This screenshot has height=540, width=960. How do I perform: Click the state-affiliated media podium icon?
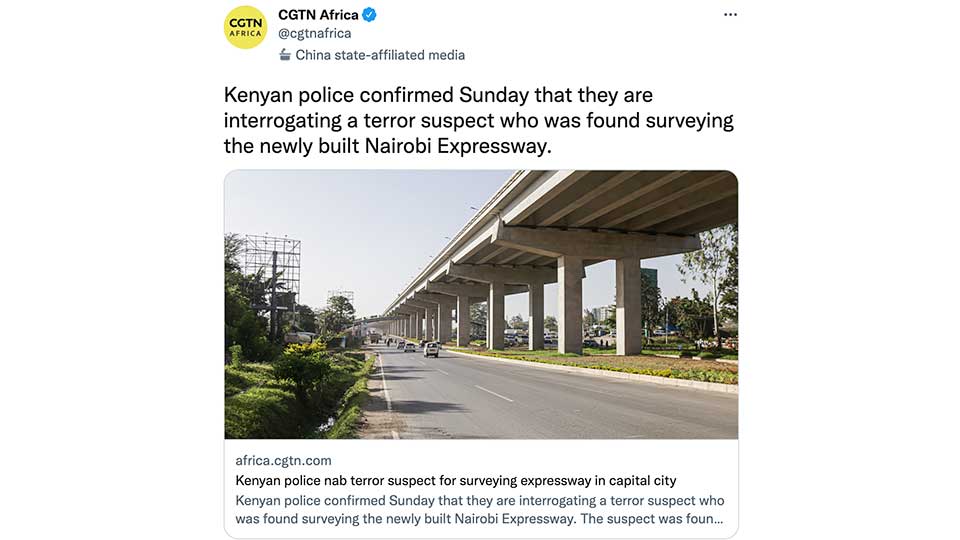285,55
